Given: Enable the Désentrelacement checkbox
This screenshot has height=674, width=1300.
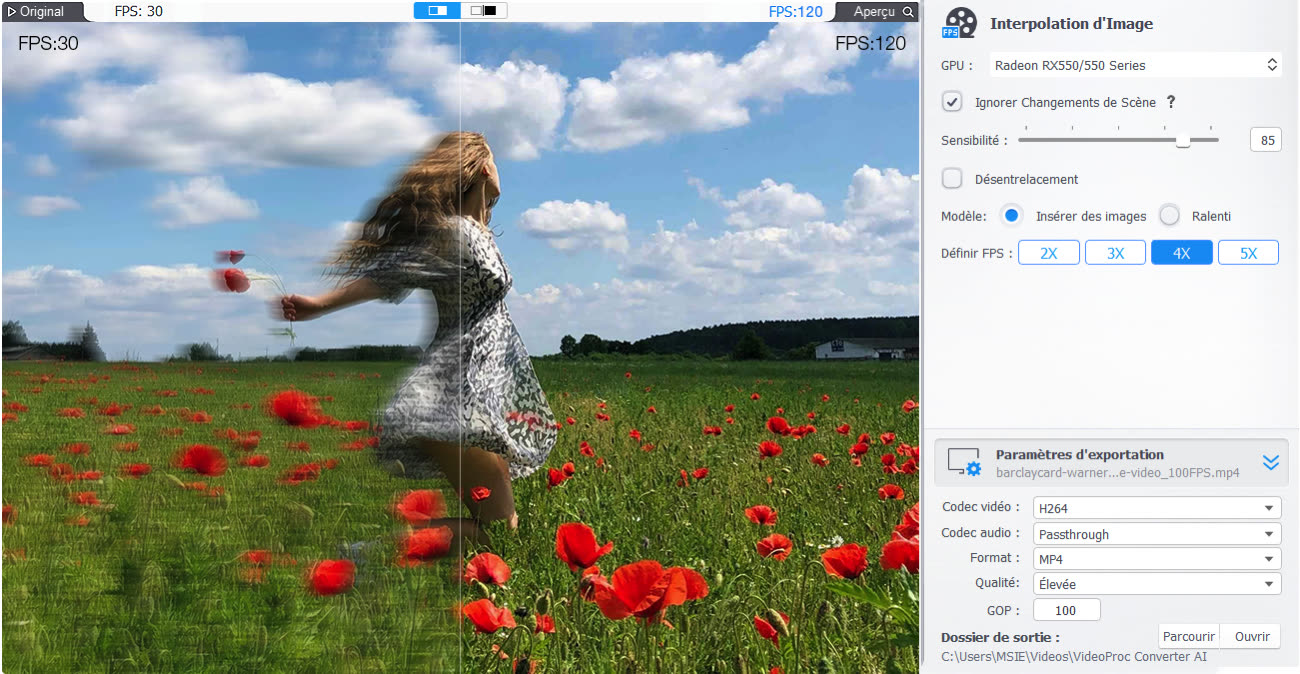Looking at the screenshot, I should [952, 179].
